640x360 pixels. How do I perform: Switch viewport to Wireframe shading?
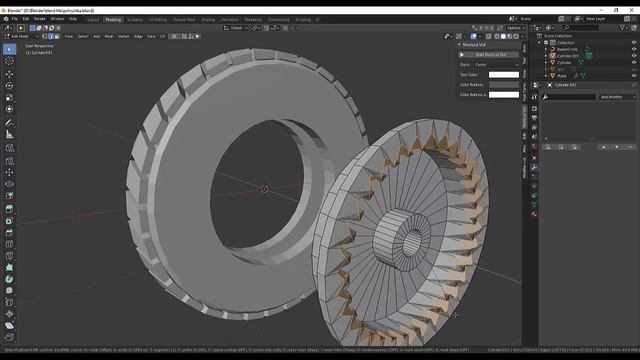pos(497,36)
